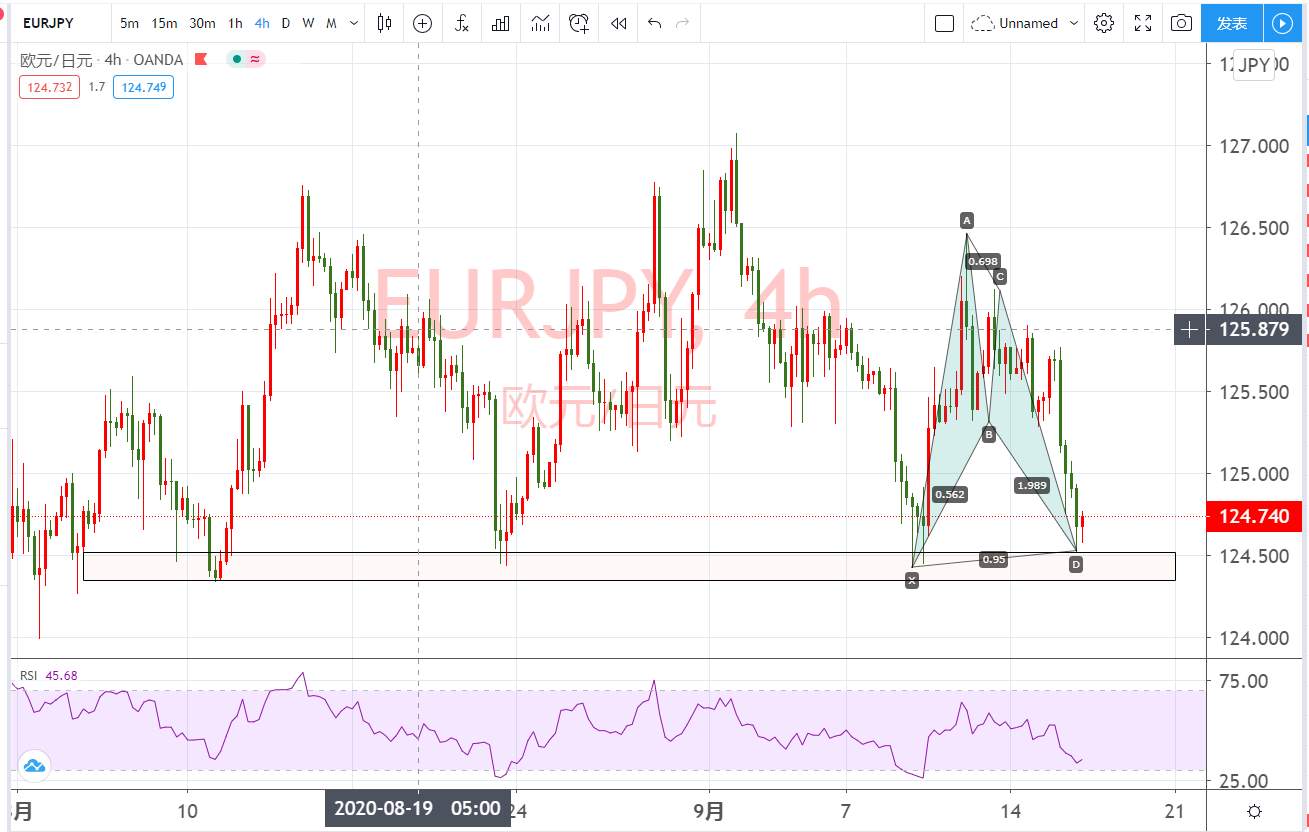This screenshot has width=1309, height=832.
Task: Switch to the 1h timeframe
Action: click(235, 23)
